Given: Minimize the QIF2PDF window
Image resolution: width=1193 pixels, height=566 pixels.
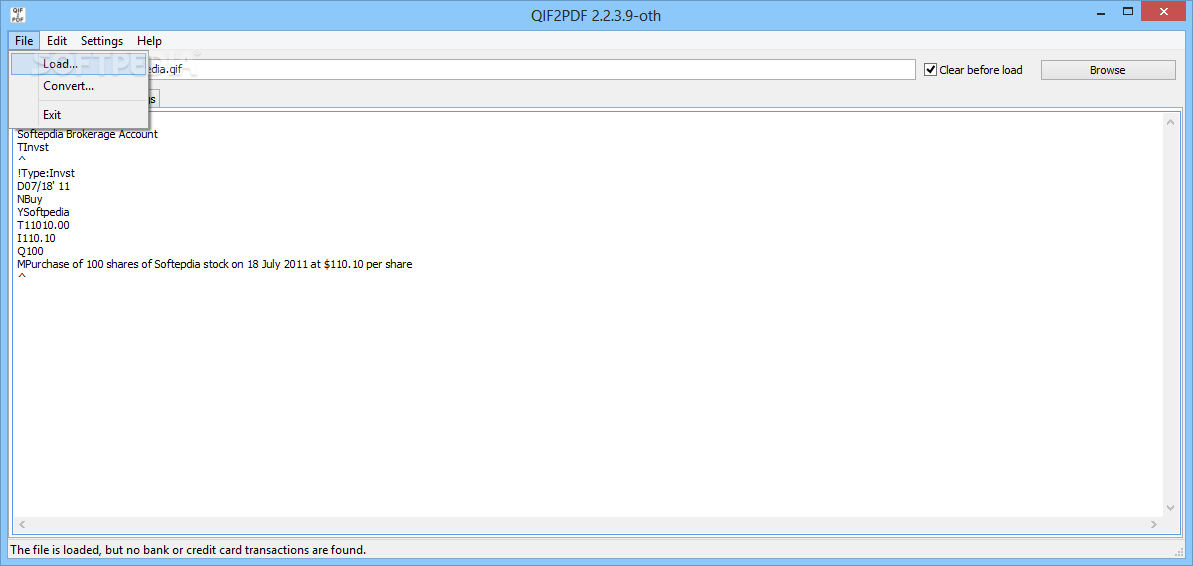Looking at the screenshot, I should (1101, 11).
